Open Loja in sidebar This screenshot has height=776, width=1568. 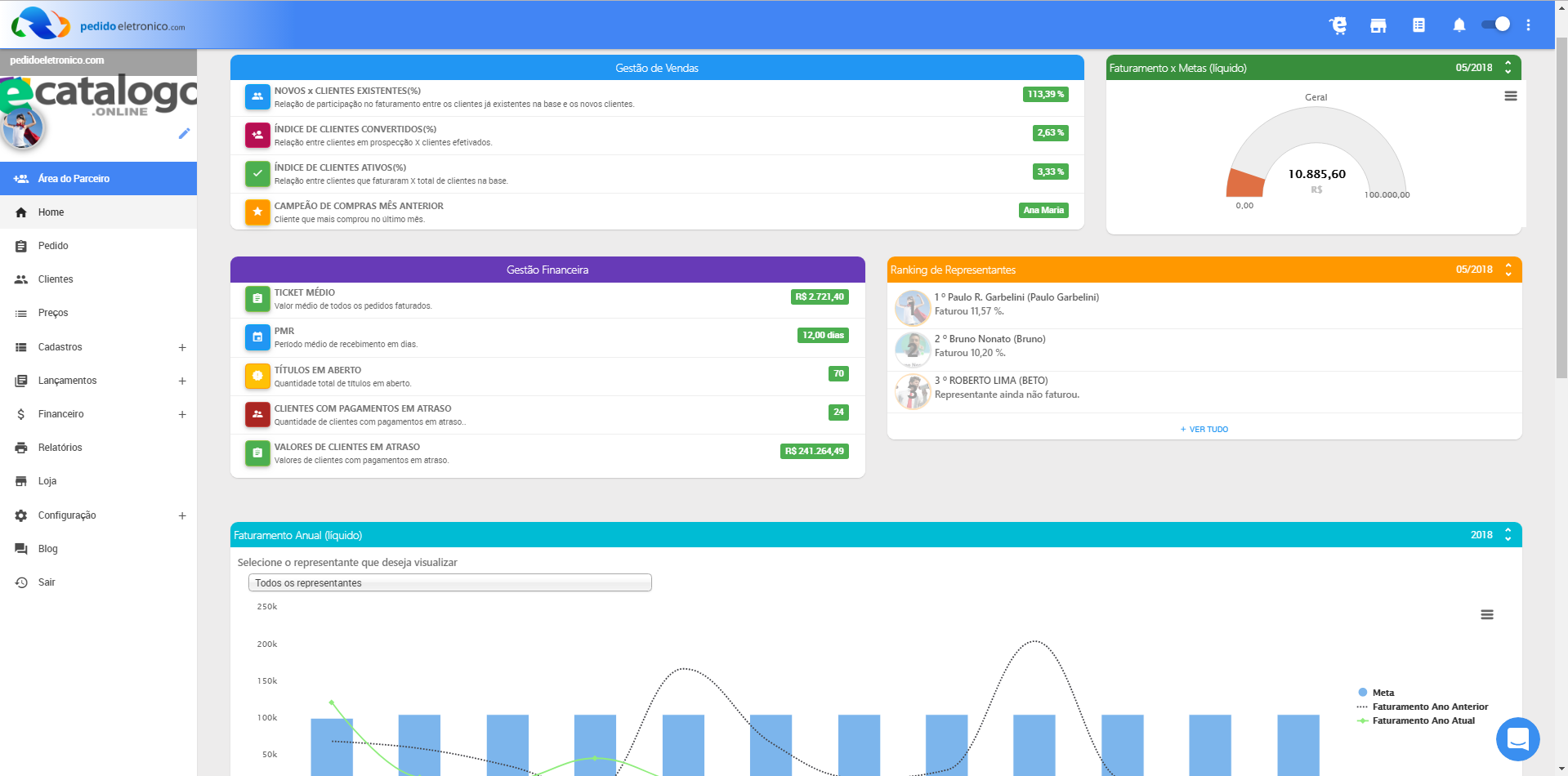click(x=98, y=481)
